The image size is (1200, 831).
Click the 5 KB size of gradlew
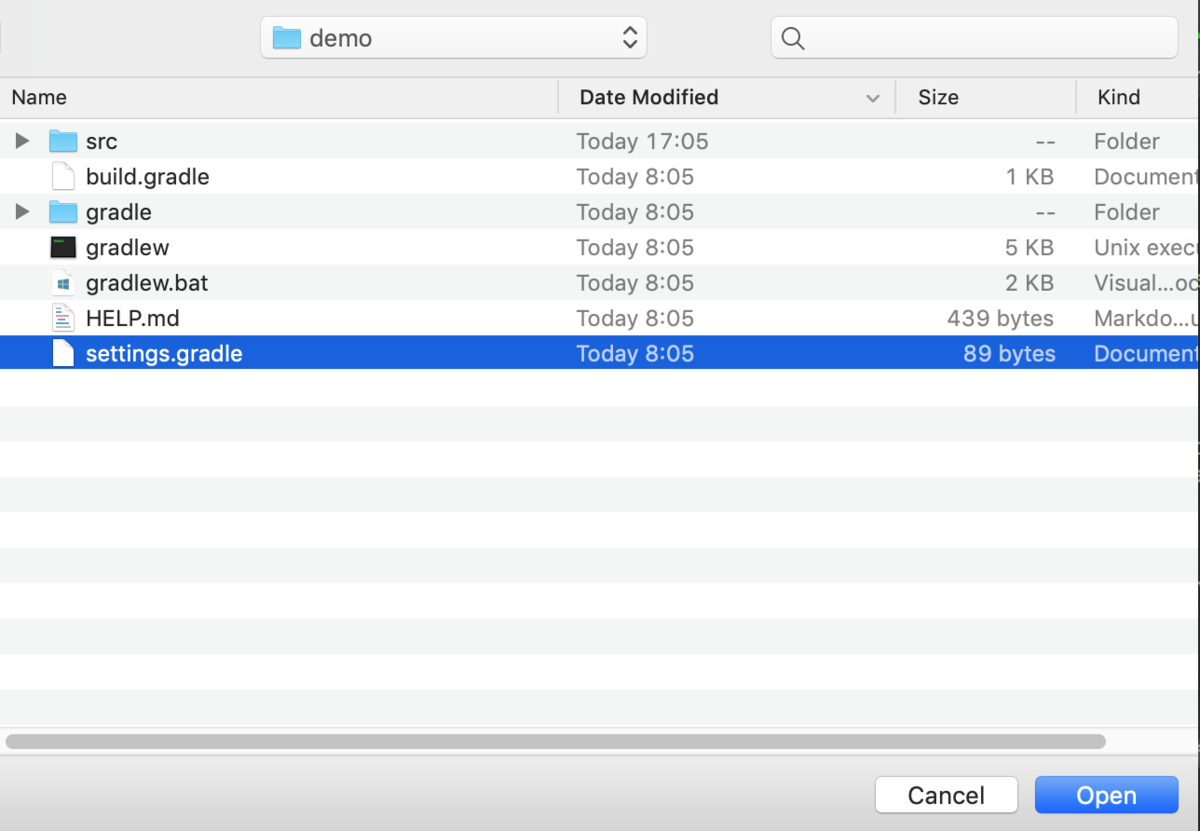point(1029,247)
